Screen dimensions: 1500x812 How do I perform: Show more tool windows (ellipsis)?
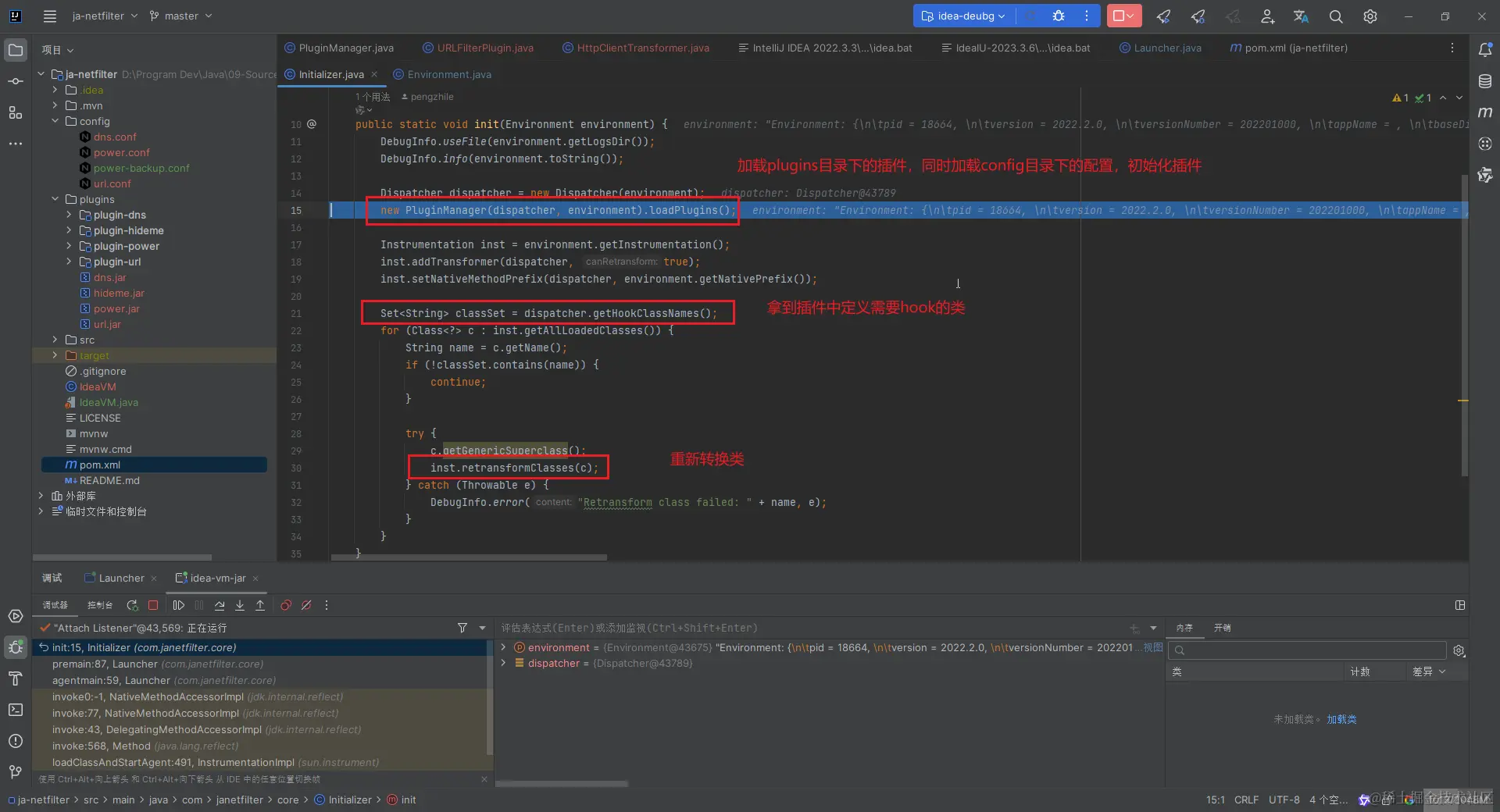click(x=16, y=144)
